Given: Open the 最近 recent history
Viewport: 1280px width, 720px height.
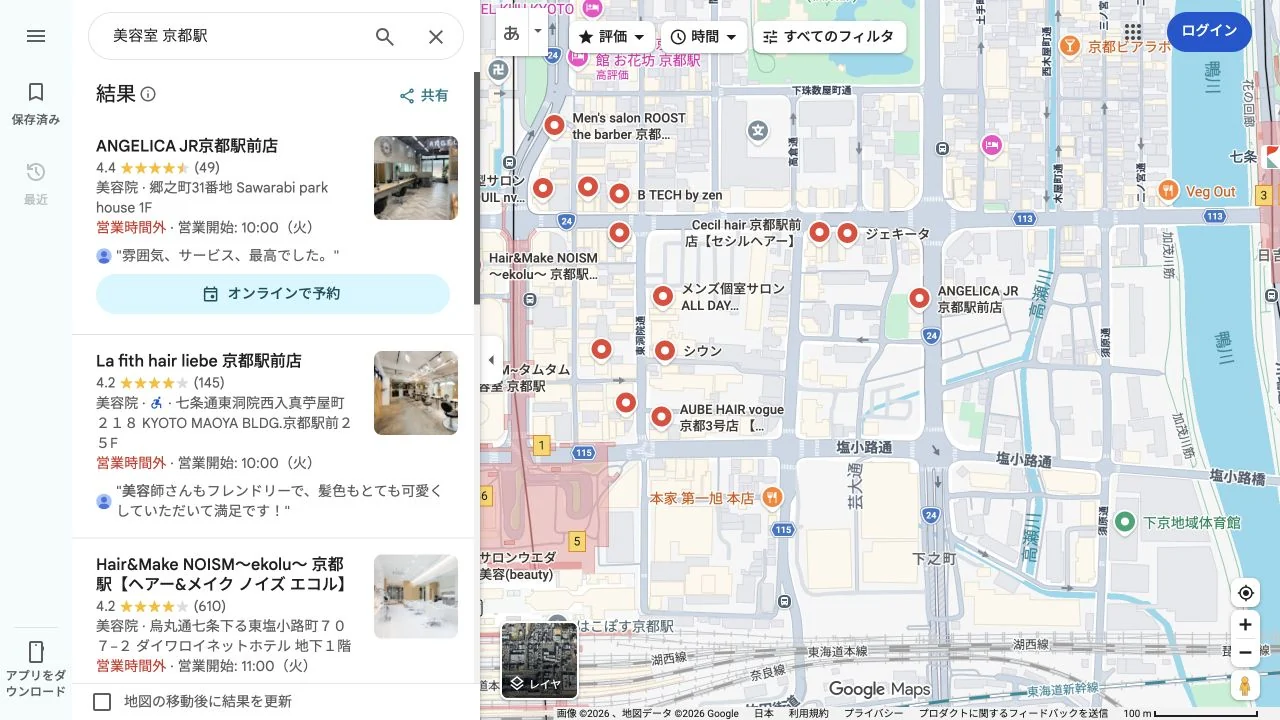Looking at the screenshot, I should tap(36, 183).
